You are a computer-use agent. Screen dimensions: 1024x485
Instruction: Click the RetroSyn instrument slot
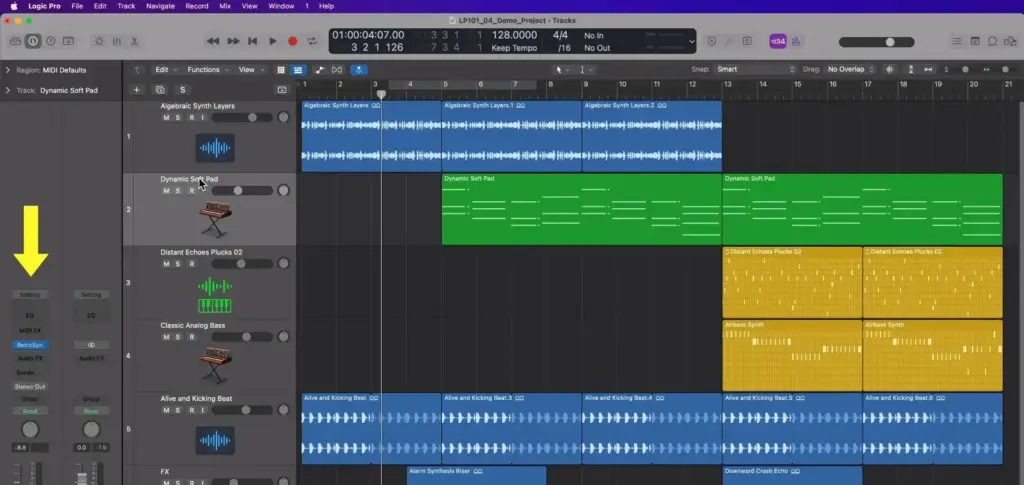[29, 345]
